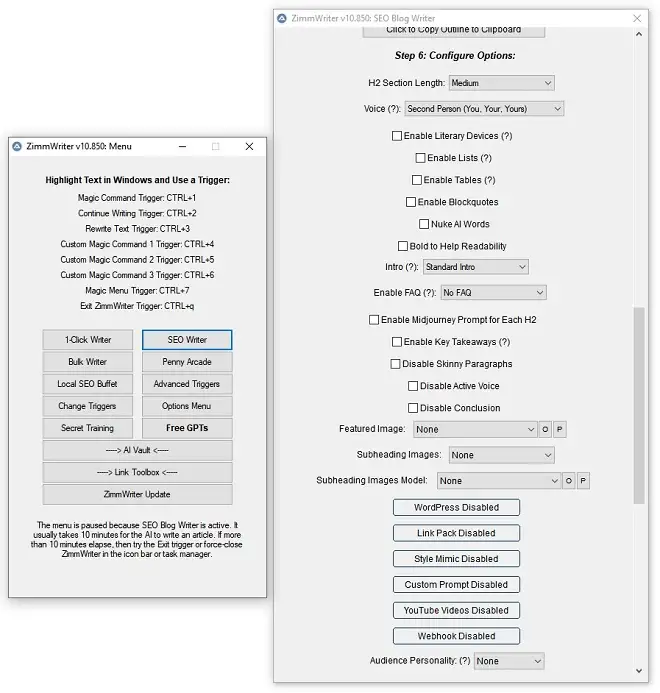Click ZimmWriter logo icon in Menu window title

click(17, 146)
